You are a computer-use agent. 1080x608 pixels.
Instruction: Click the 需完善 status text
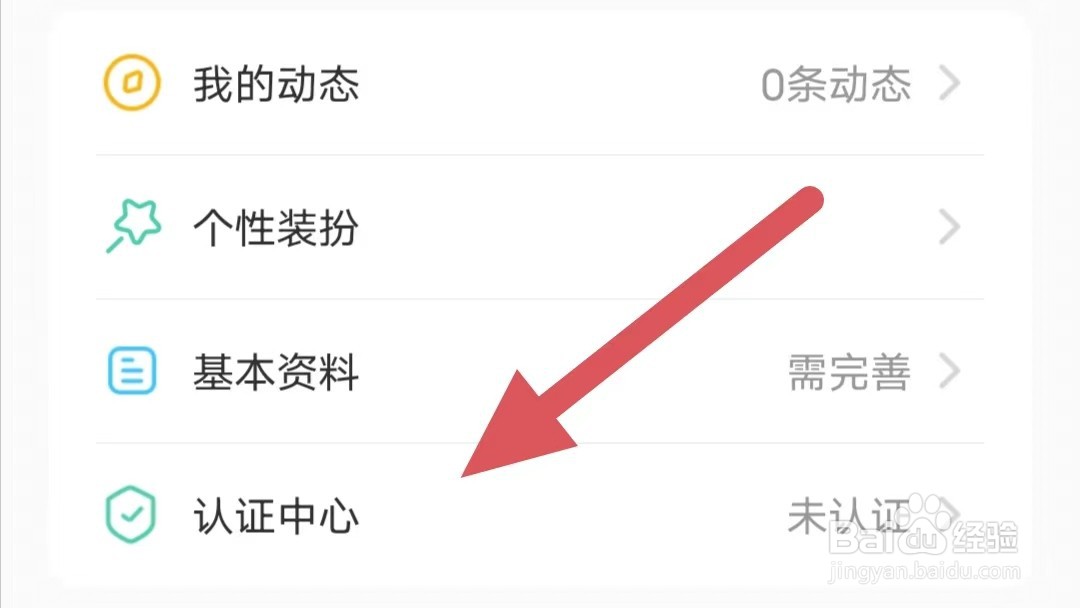click(849, 373)
